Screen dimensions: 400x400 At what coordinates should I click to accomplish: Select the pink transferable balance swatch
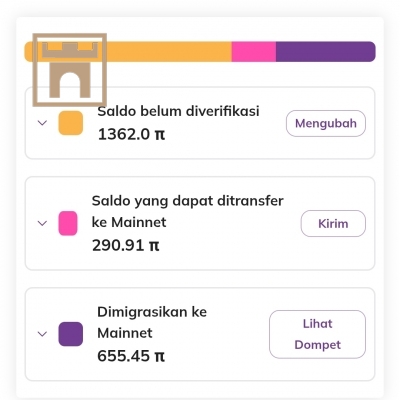68,223
